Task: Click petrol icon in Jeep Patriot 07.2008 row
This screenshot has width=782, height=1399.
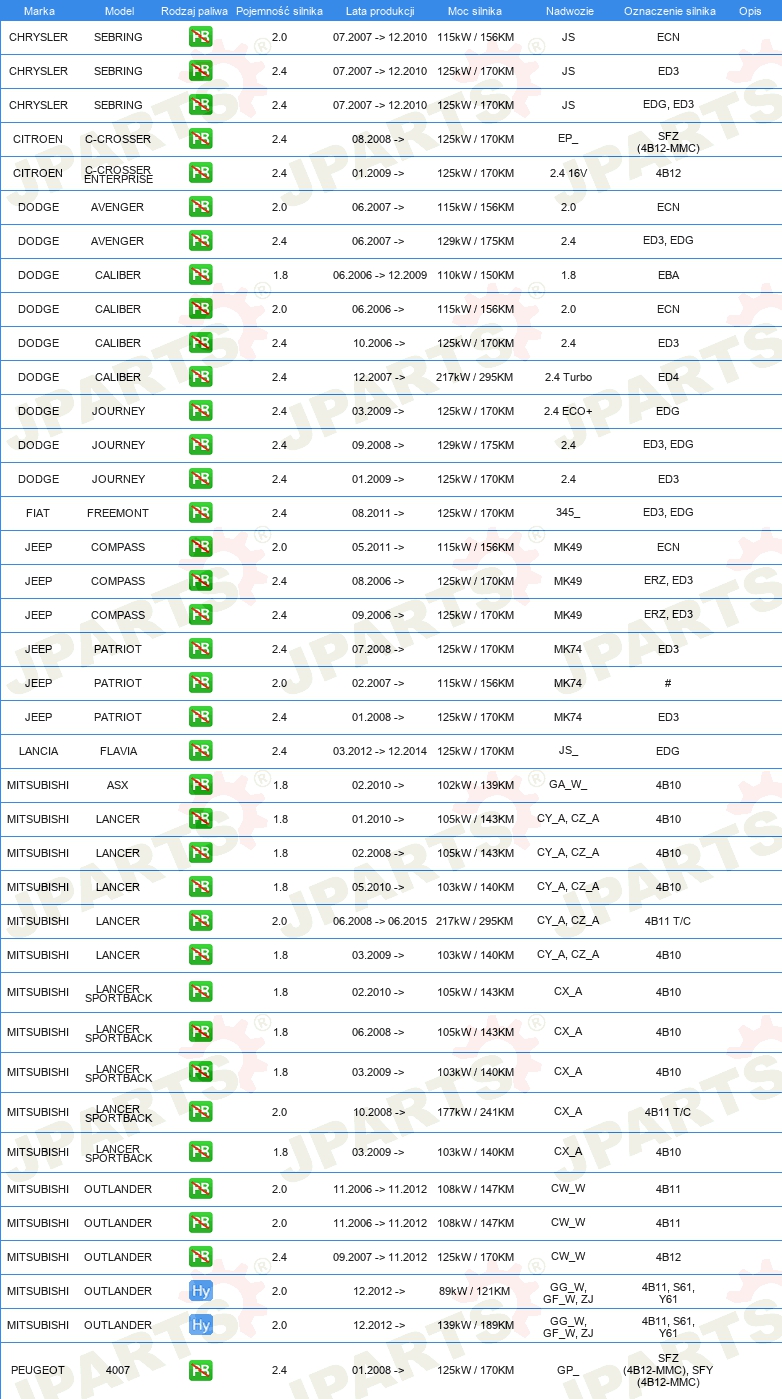Action: pos(200,650)
